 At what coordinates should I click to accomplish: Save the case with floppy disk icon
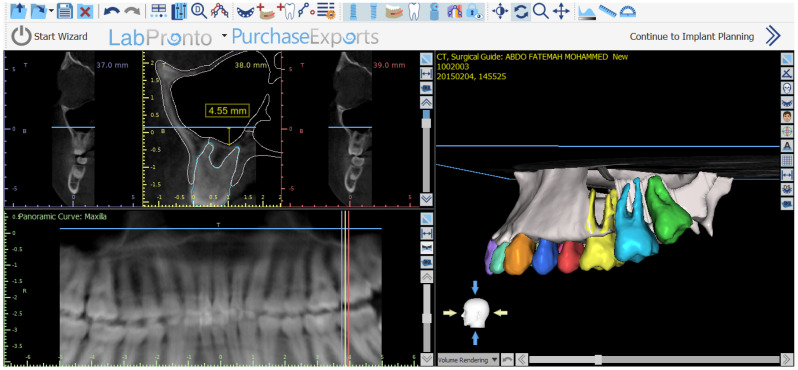point(65,11)
